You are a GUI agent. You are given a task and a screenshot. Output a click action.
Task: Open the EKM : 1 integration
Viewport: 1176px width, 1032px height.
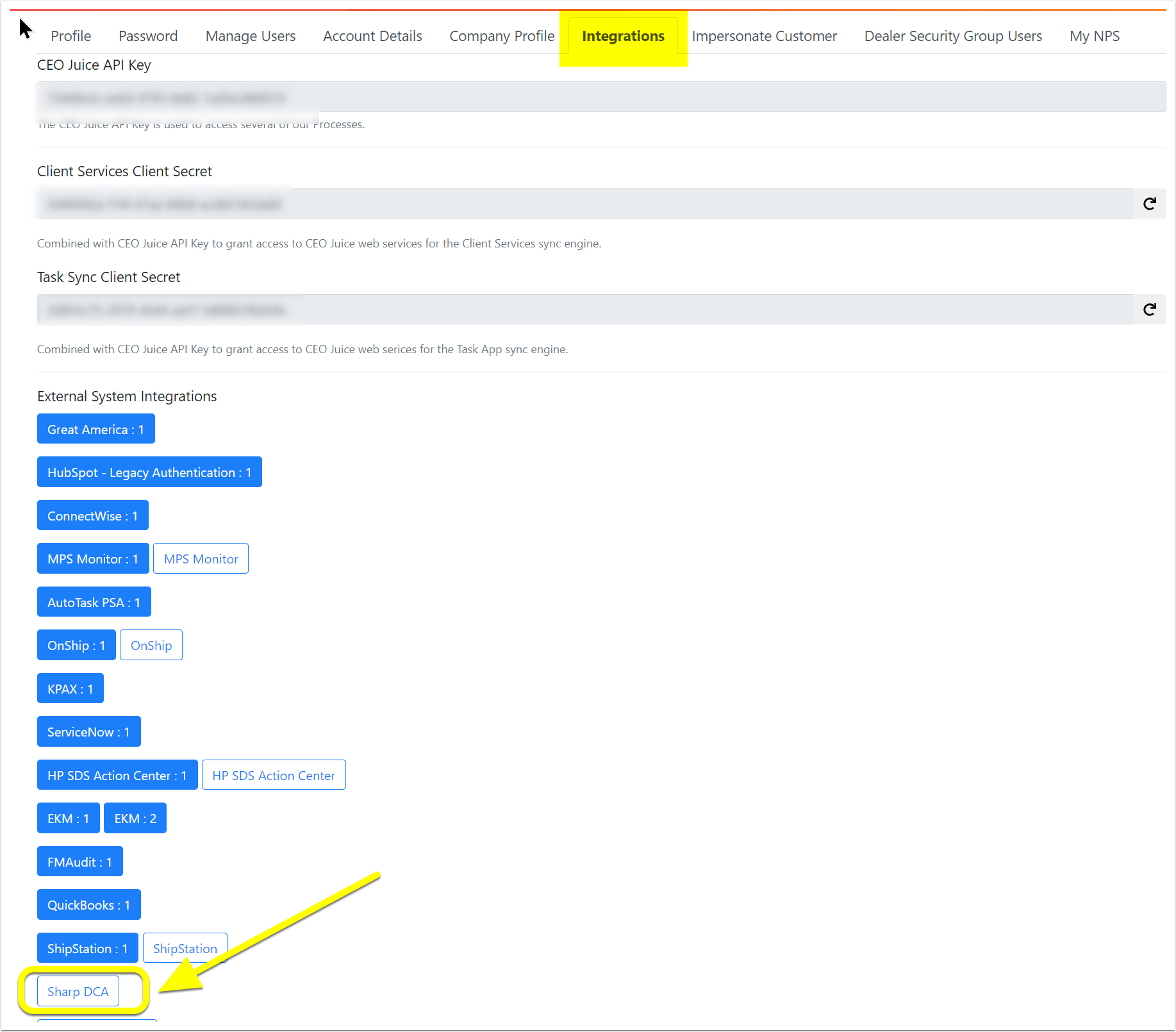[x=69, y=818]
